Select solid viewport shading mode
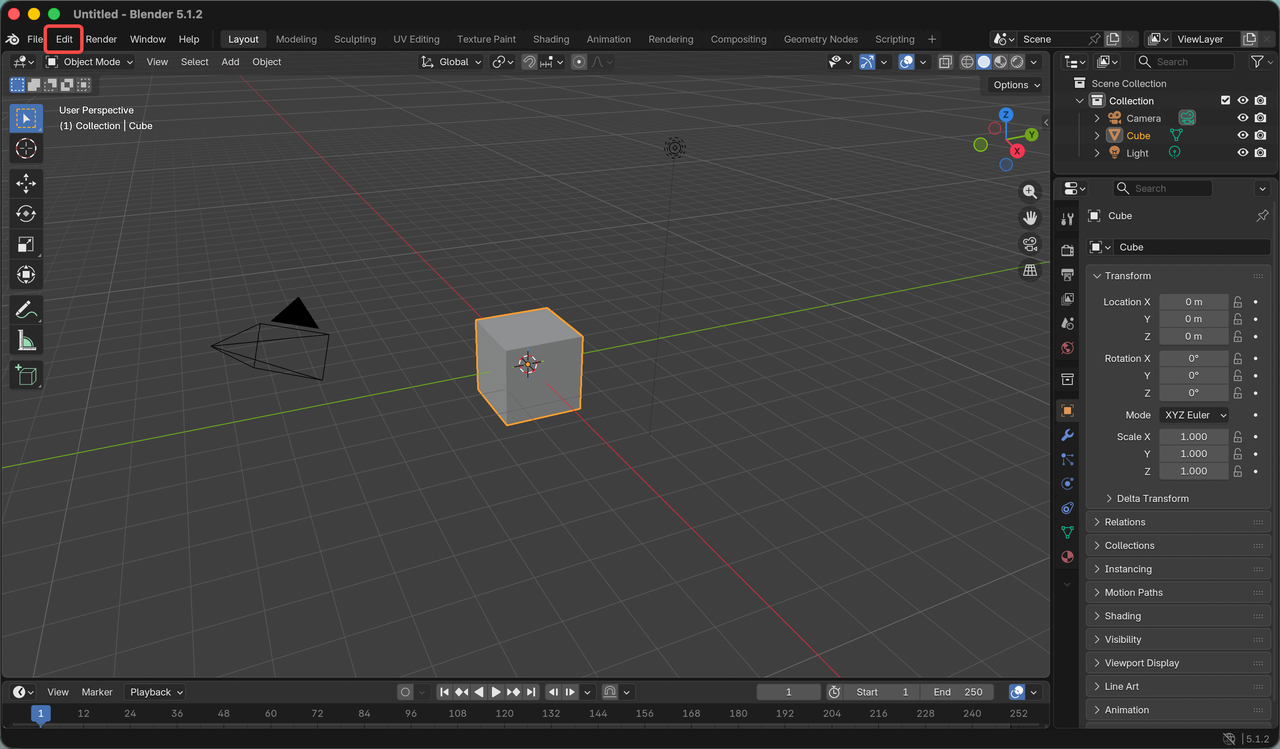 click(984, 62)
